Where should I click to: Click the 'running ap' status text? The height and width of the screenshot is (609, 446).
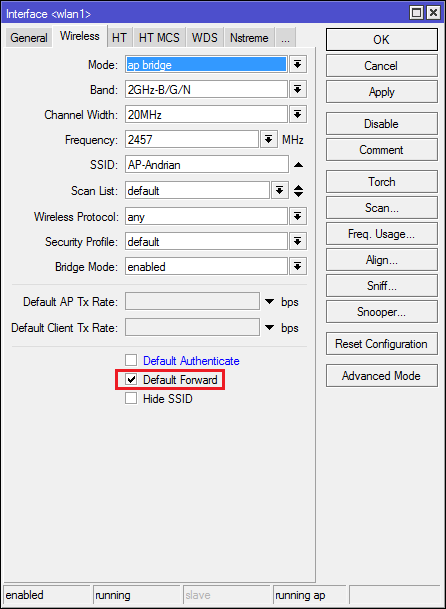pyautogui.click(x=300, y=595)
